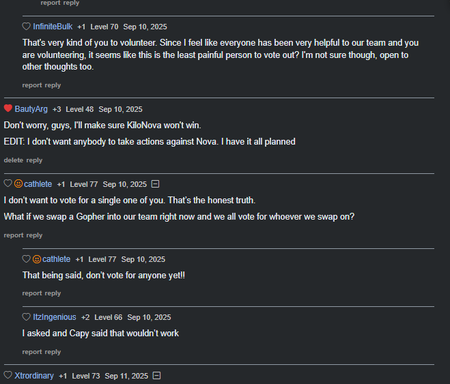Report cathlete's Gopher swap comment
Image resolution: width=450 pixels, height=384 pixels.
click(13, 235)
